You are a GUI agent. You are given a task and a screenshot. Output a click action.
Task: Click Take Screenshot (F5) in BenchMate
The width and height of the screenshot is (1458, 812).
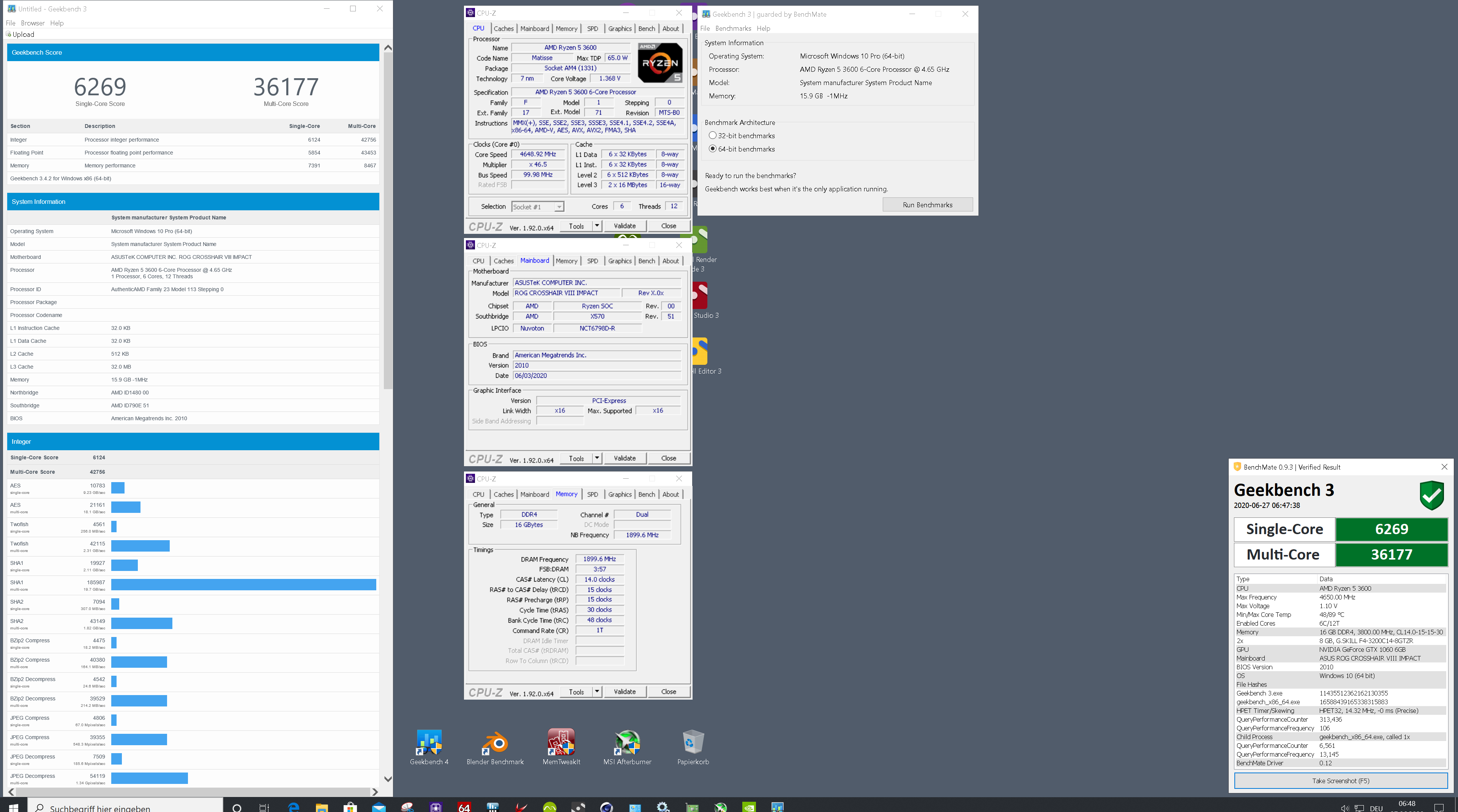point(1340,781)
